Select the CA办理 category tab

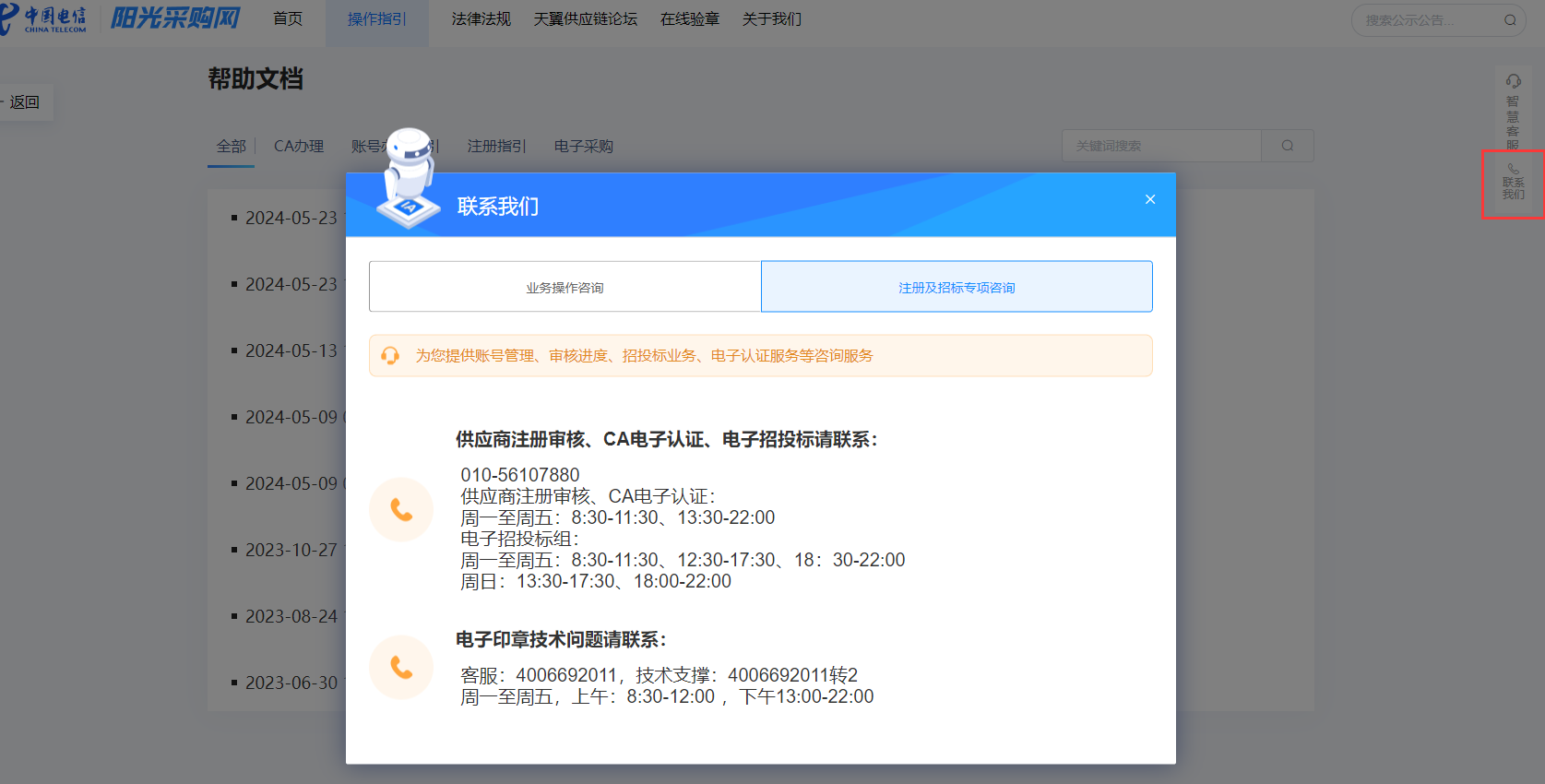(299, 147)
